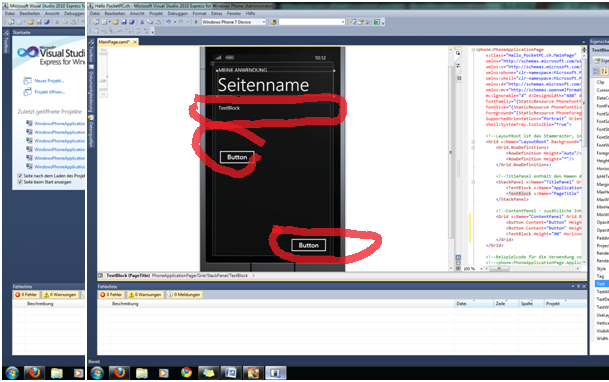Toggle '0 Fehler' in left window error list
Image resolution: width=609 pixels, height=382 pixels.
click(x=26, y=295)
